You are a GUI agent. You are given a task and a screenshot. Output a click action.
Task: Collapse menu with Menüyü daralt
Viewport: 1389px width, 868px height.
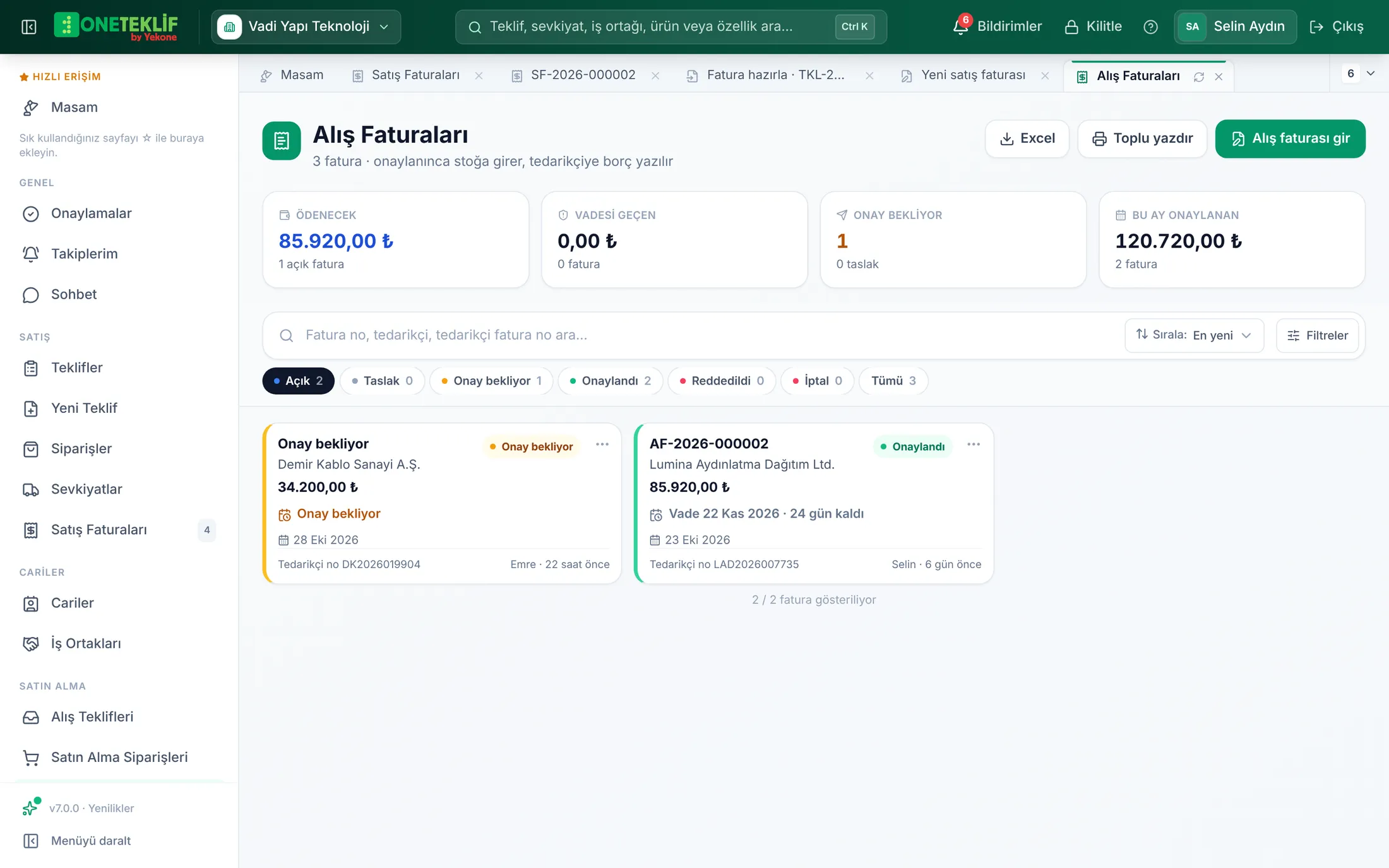click(x=77, y=841)
